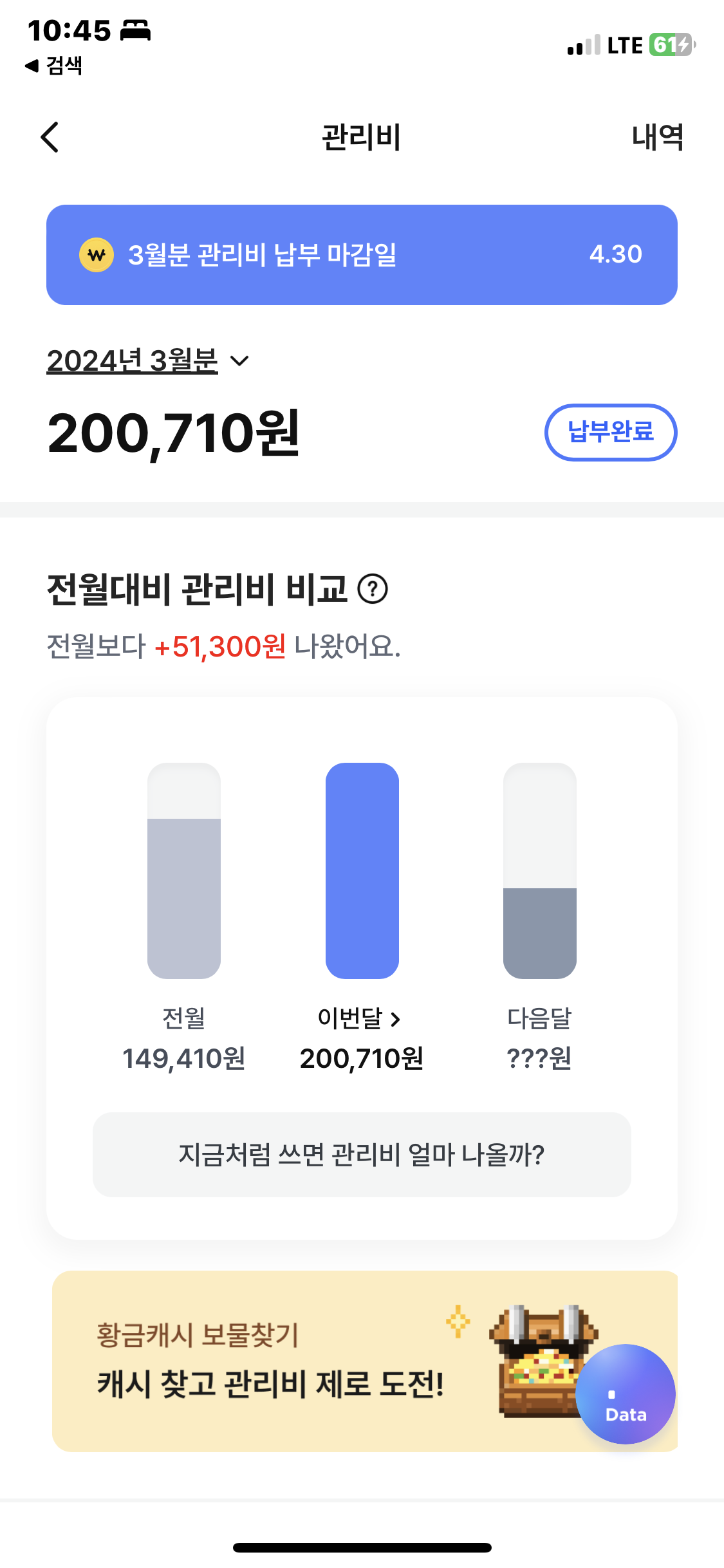Expand the 2024년 3월분 month dropdown
This screenshot has width=724, height=1568.
pos(133,360)
